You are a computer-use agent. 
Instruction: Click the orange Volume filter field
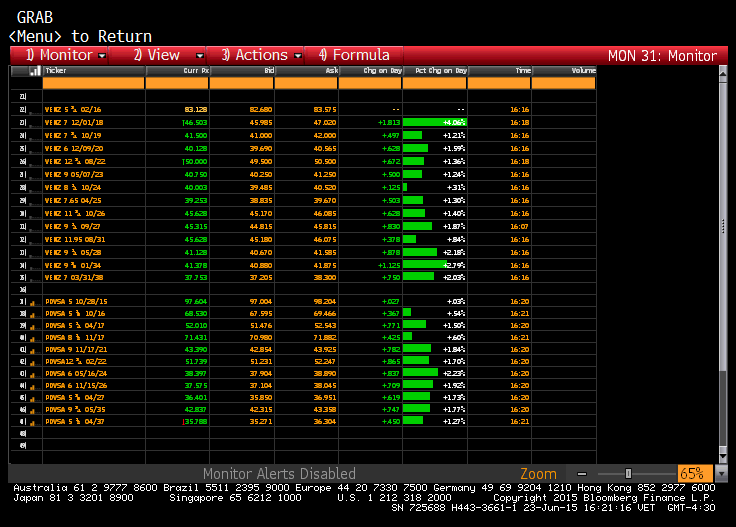click(x=564, y=83)
